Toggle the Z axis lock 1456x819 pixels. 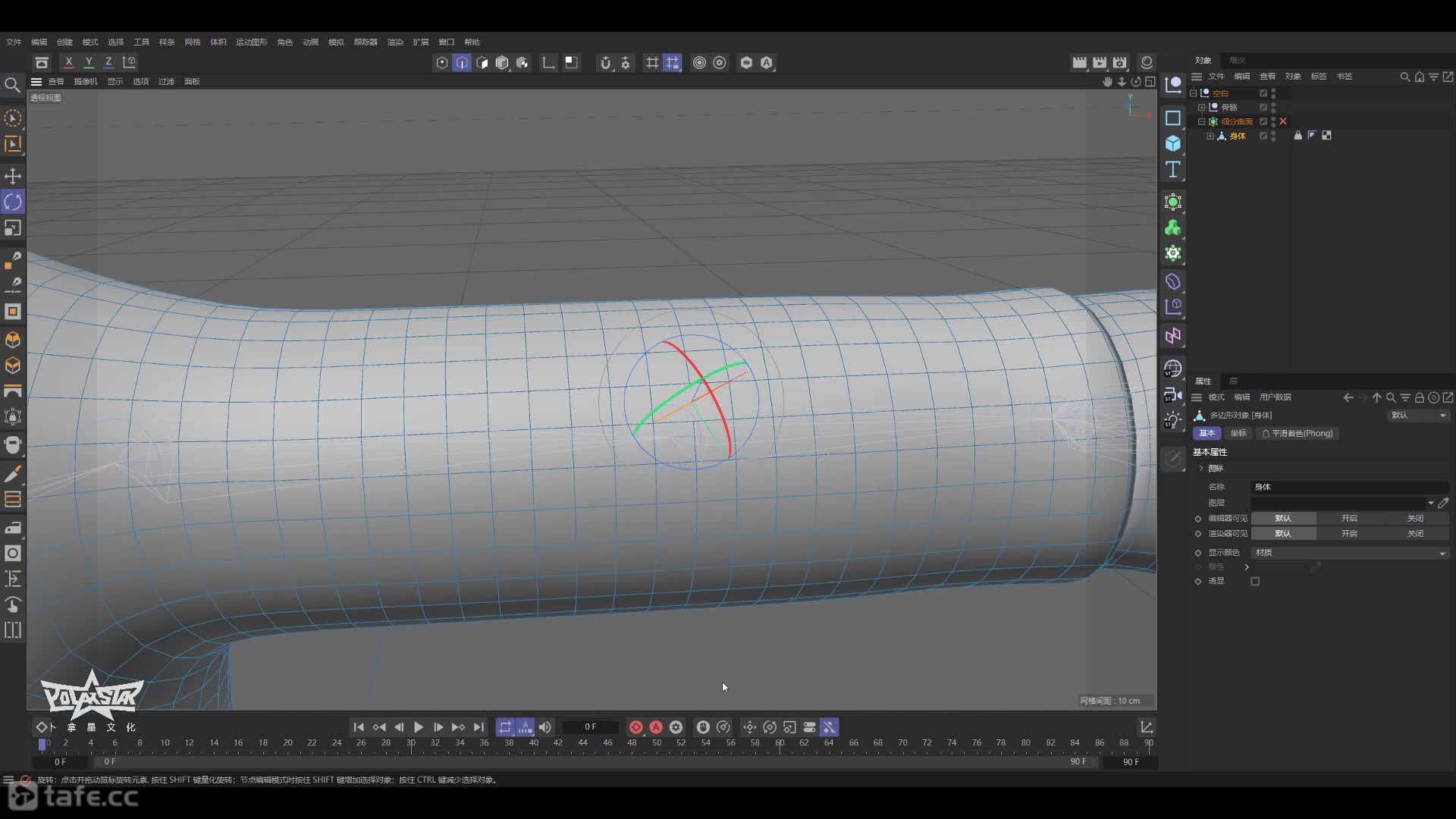point(108,62)
